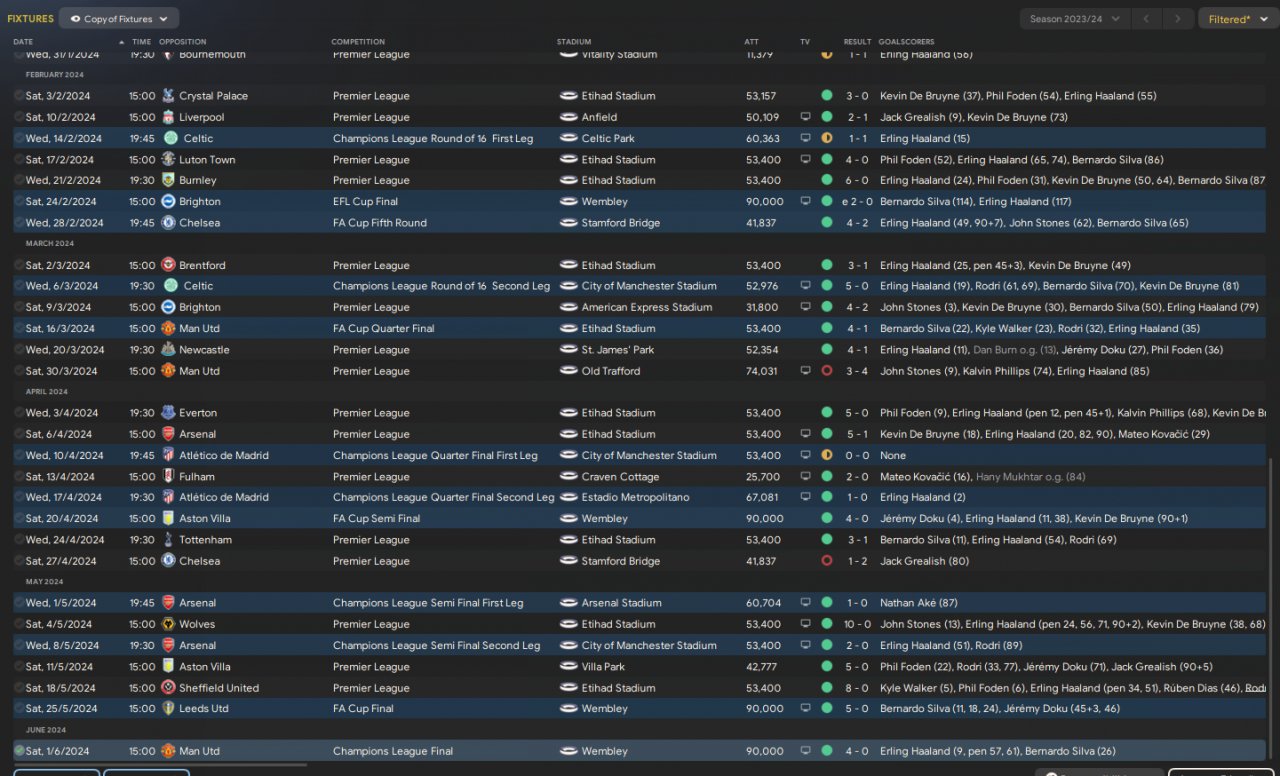1280x776 pixels.
Task: Click the Sheffield United club badge
Action: pos(169,688)
